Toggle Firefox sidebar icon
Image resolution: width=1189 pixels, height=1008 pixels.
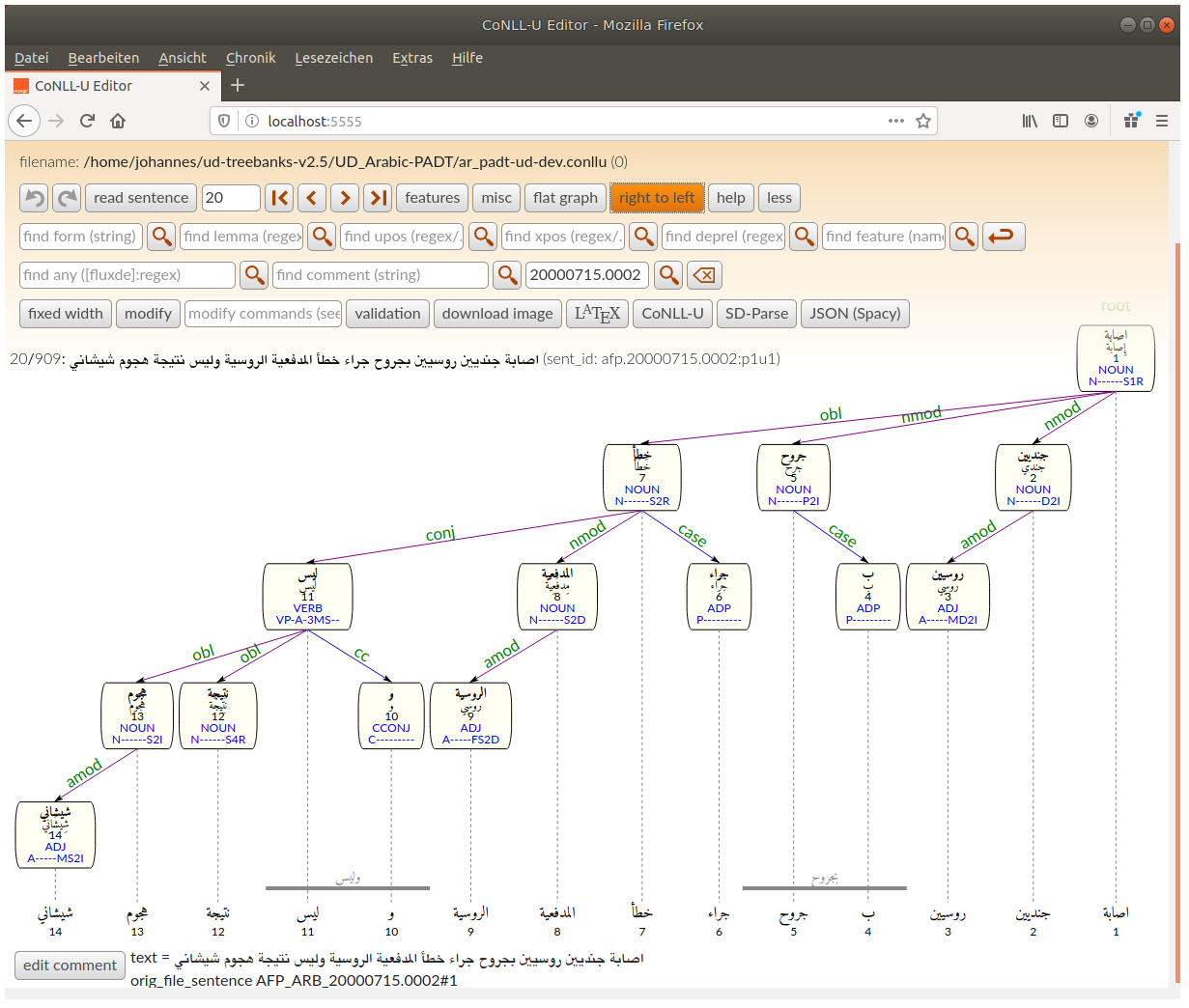coord(1061,121)
